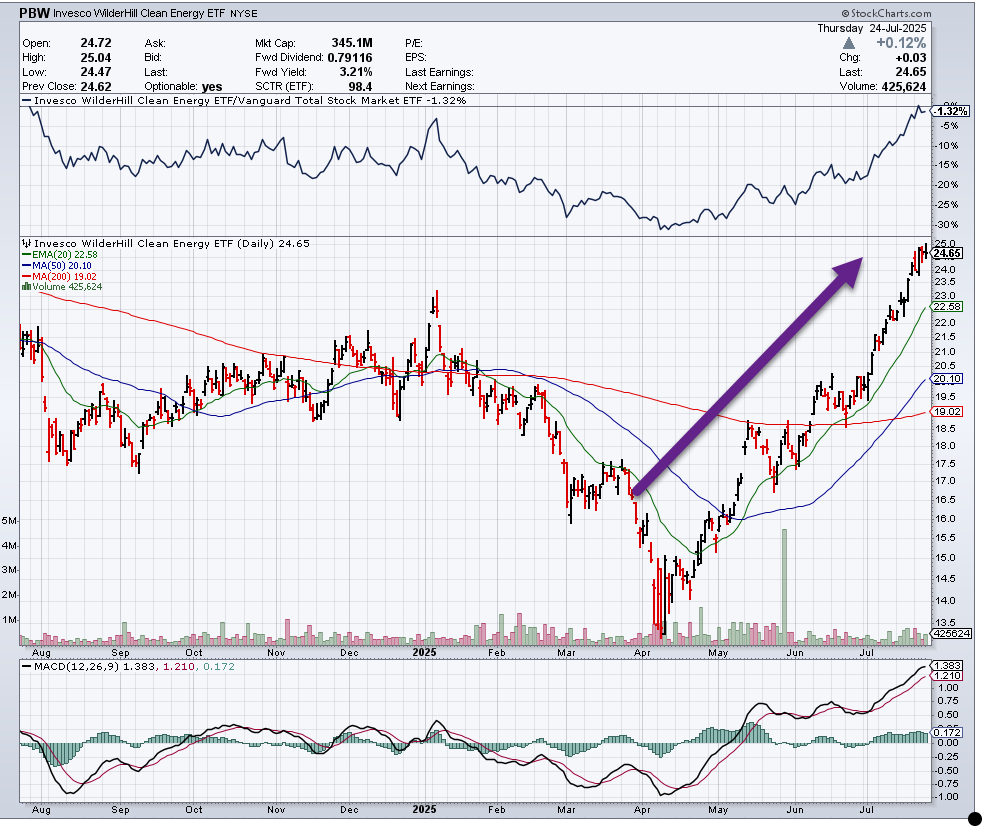Click the 1.210 signal line axis tag

pyautogui.click(x=947, y=676)
